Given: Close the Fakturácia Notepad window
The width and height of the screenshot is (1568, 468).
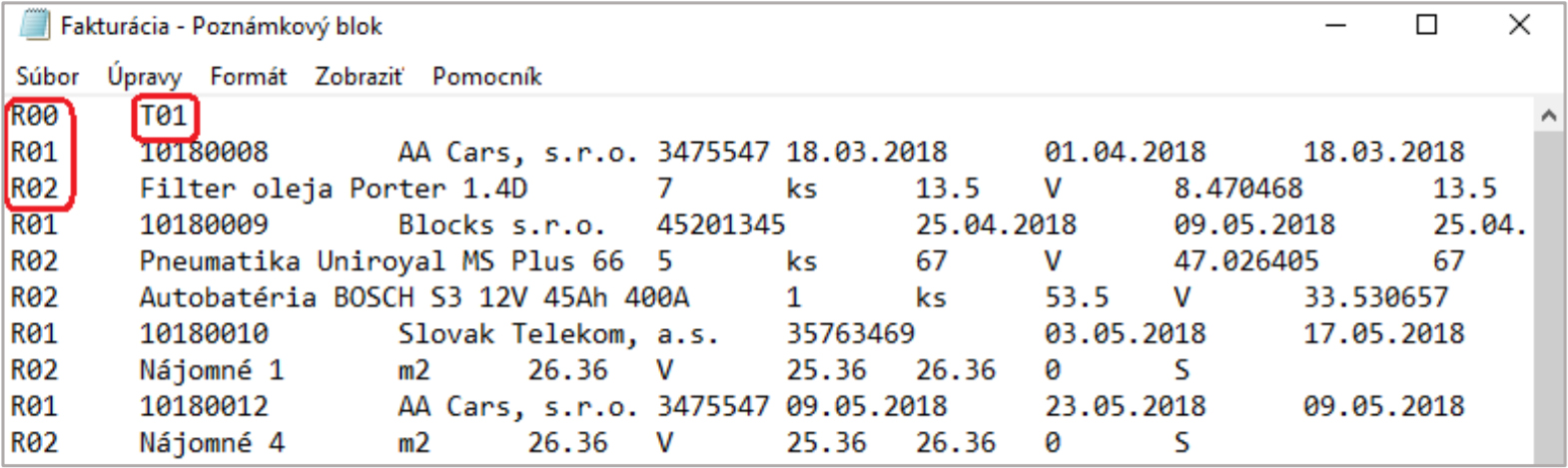Looking at the screenshot, I should point(1519,25).
